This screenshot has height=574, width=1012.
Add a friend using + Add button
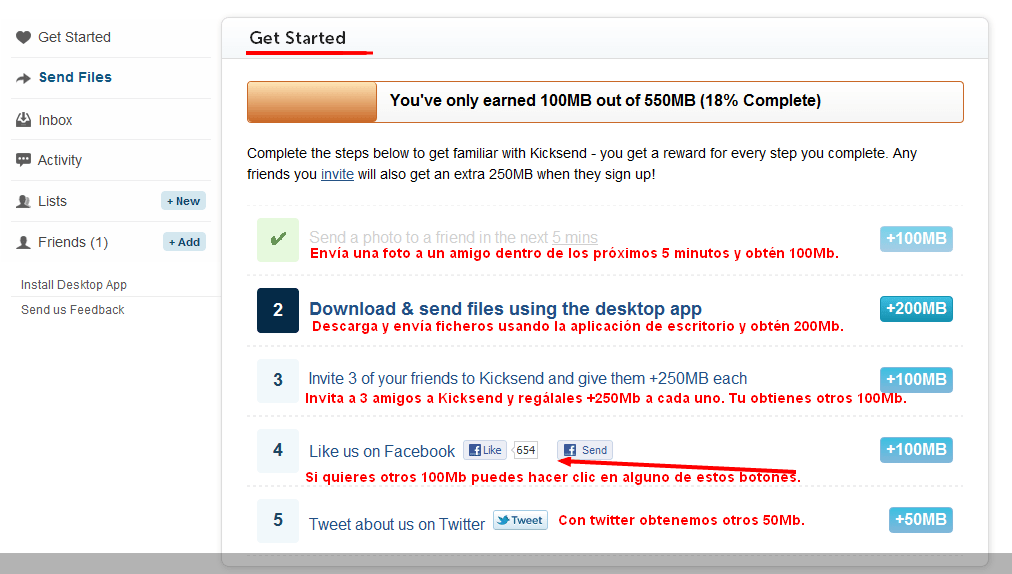(x=184, y=242)
